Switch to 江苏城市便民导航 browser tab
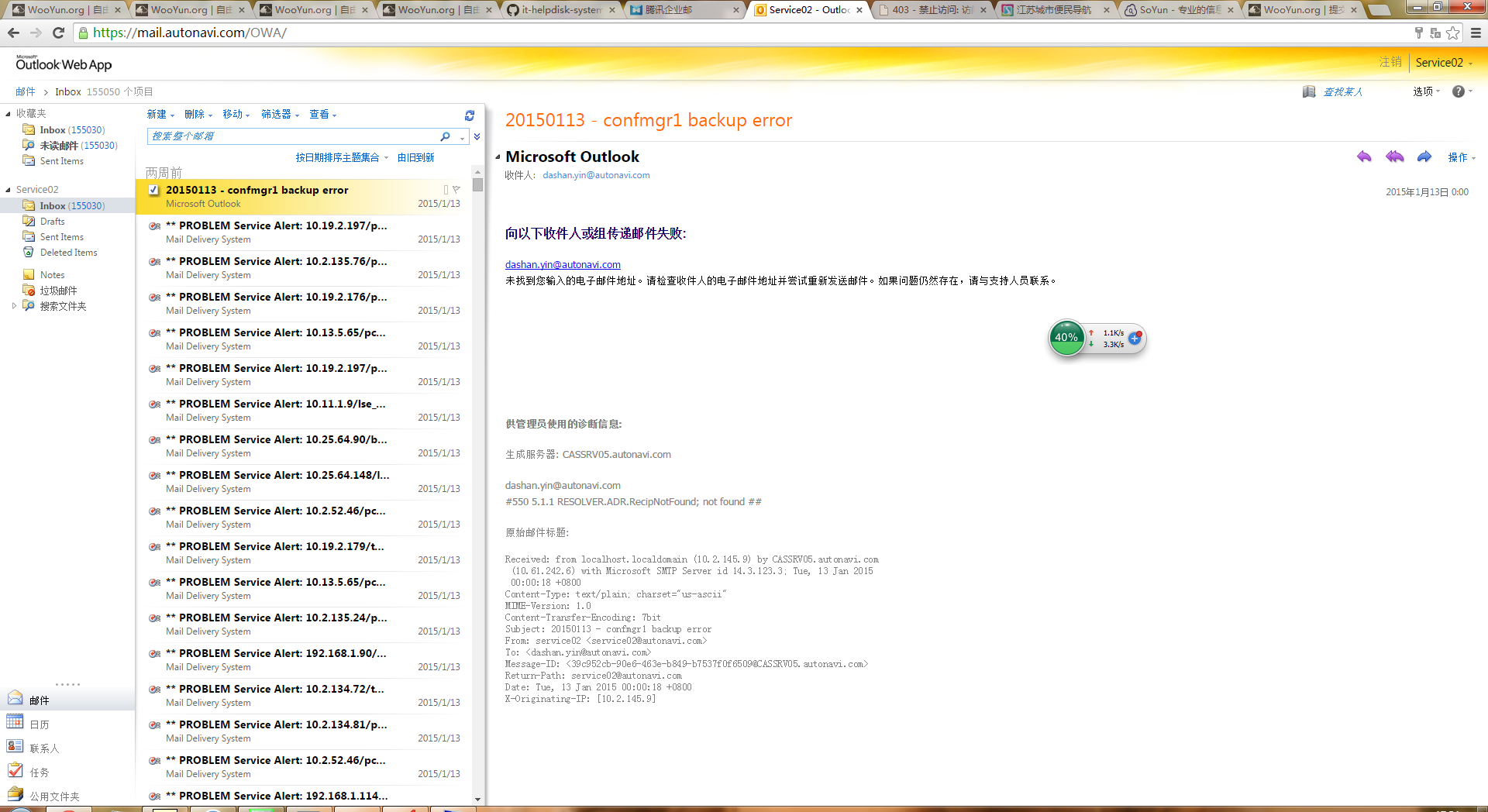 pos(1055,10)
